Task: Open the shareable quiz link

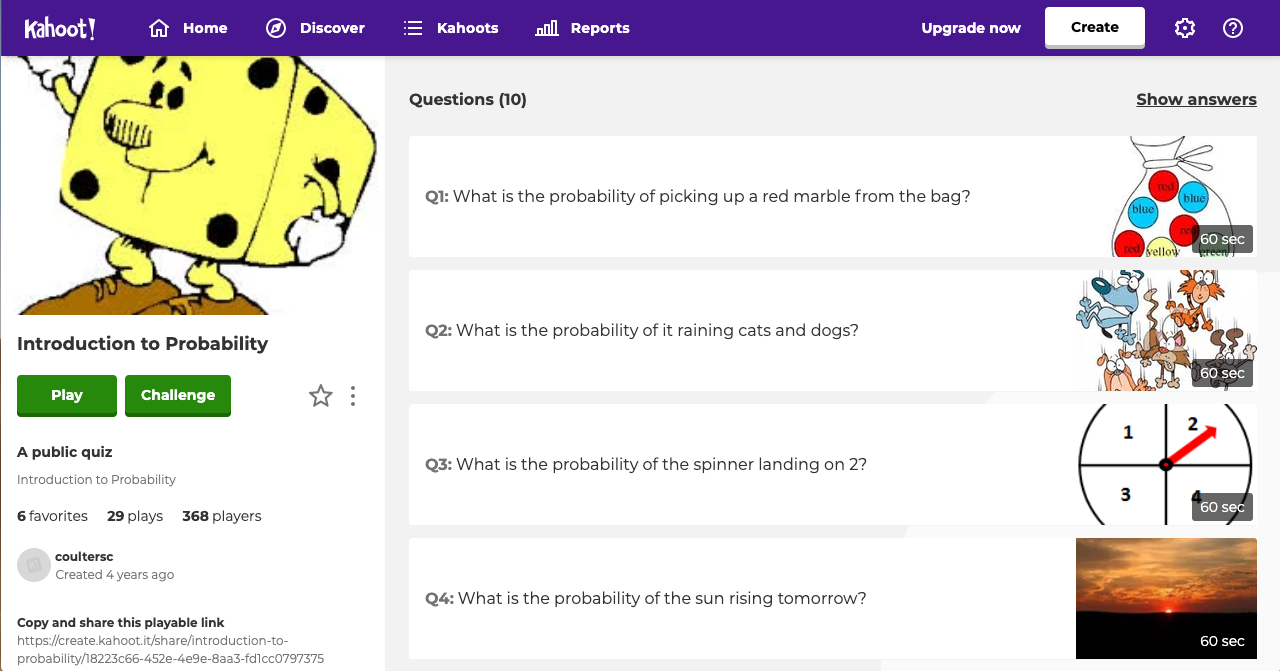Action: click(170, 649)
